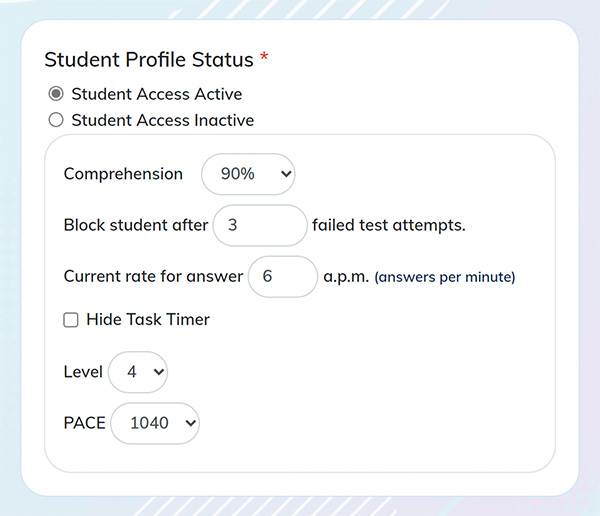Click the Comprehension label
The width and height of the screenshot is (600, 516).
[x=123, y=174]
